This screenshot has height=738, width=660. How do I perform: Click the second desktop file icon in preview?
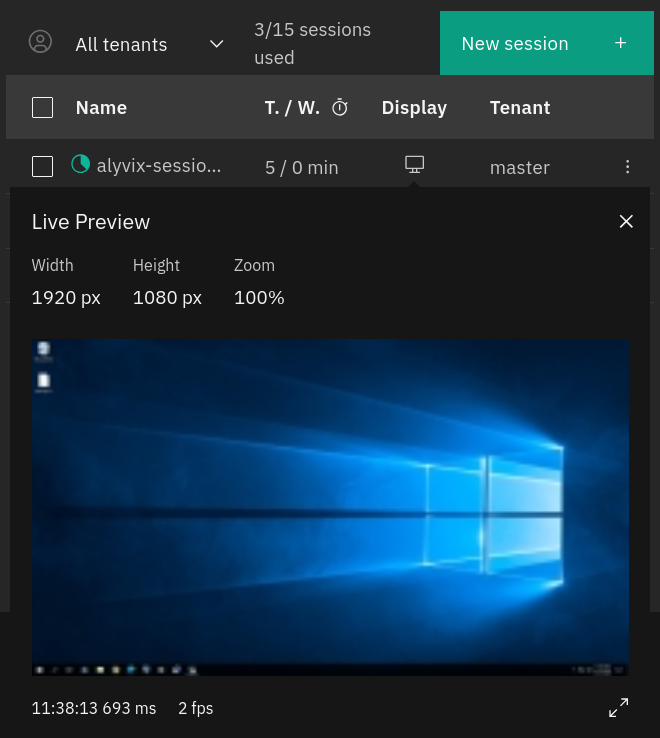click(44, 382)
